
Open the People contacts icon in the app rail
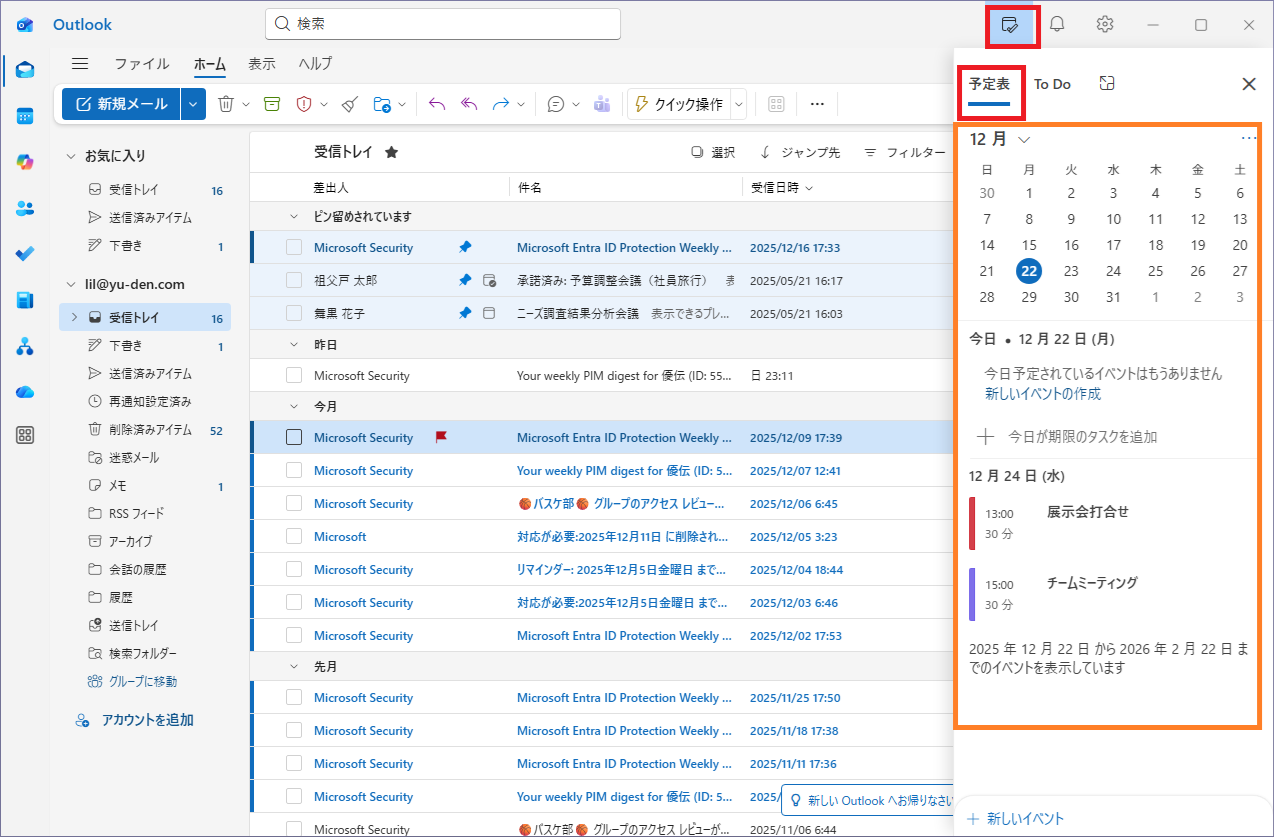[x=26, y=208]
